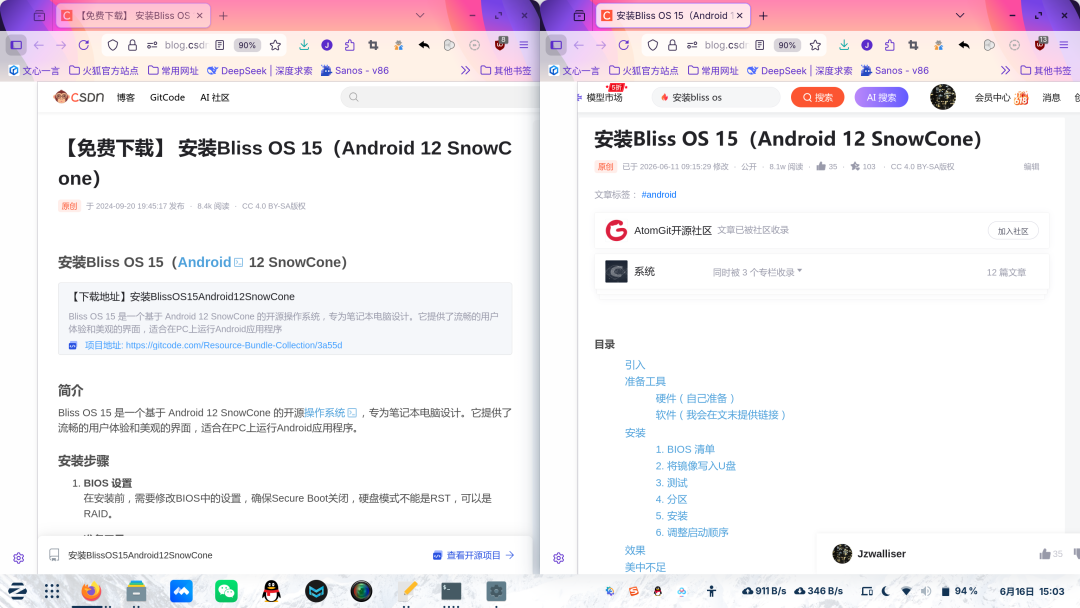Open QQ penguin app from the taskbar
This screenshot has width=1080, height=608.
[271, 591]
